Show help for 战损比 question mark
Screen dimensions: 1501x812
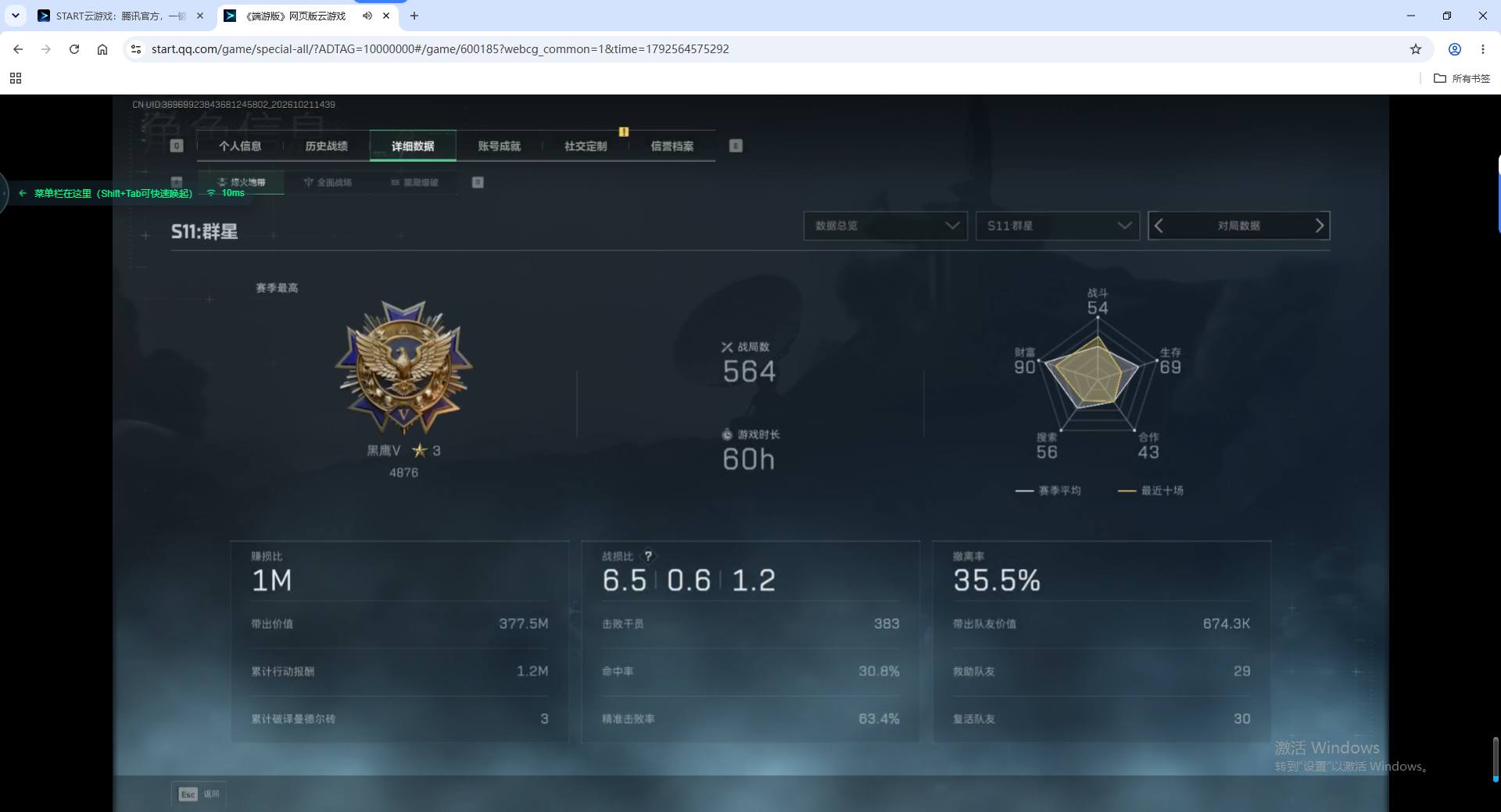[x=648, y=556]
